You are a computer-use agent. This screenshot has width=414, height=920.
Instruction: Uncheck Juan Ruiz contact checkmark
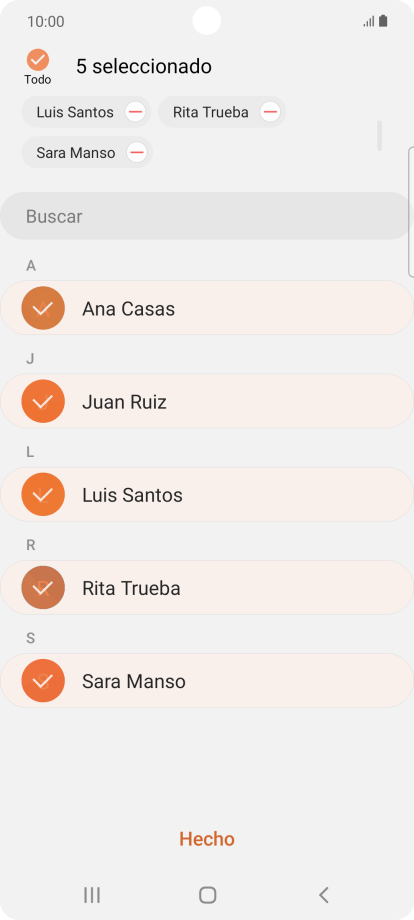pos(43,401)
